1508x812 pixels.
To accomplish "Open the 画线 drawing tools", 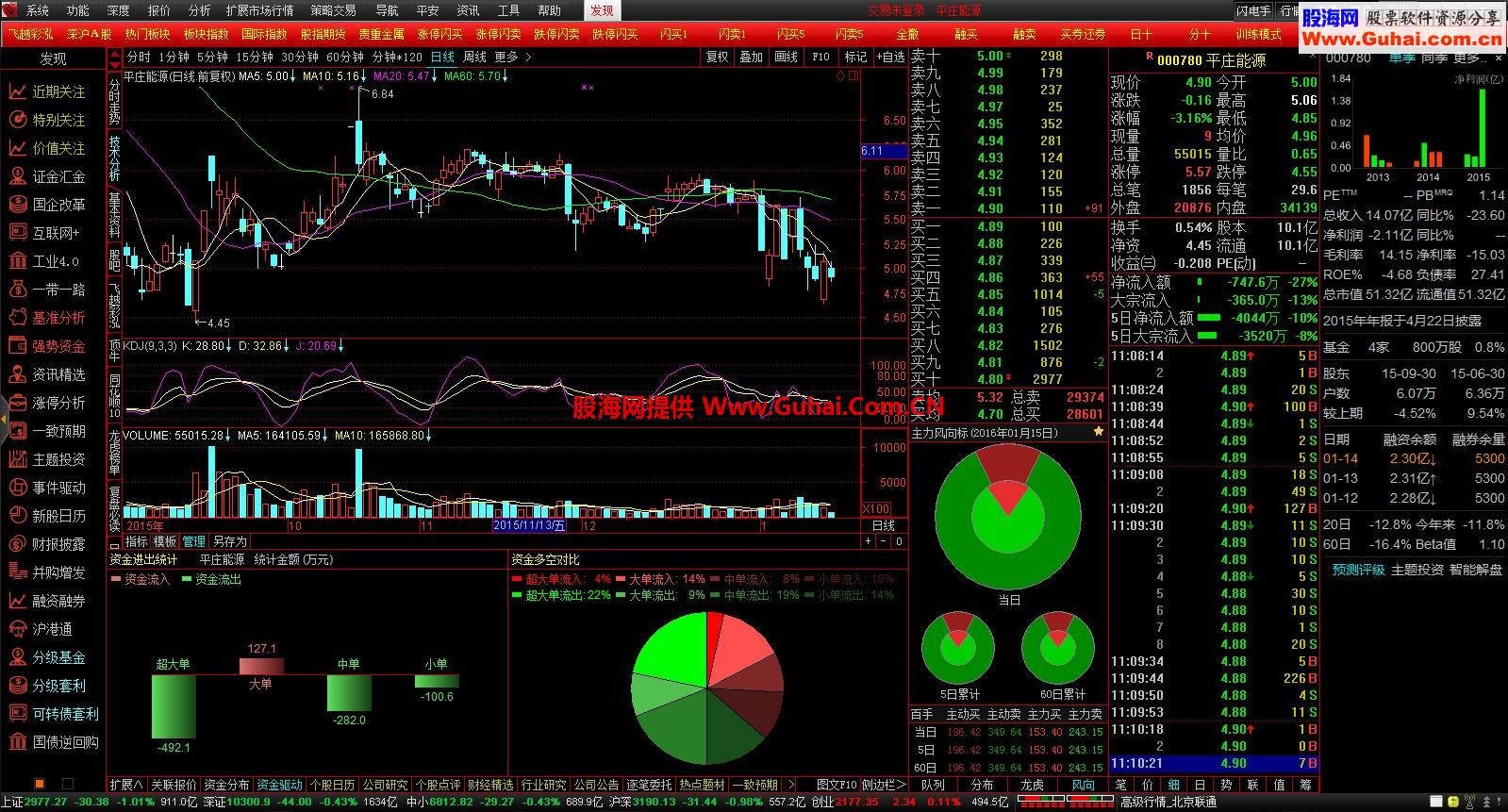I will pos(787,57).
